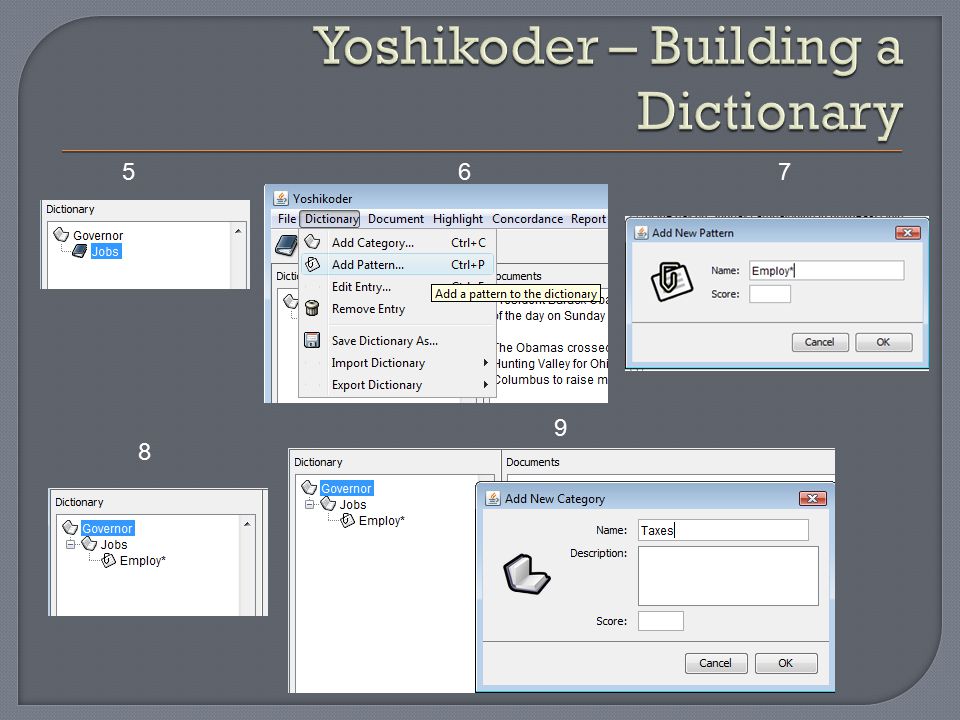The height and width of the screenshot is (720, 960).
Task: Click the Dictionary panel header in panel 9
Action: [318, 462]
